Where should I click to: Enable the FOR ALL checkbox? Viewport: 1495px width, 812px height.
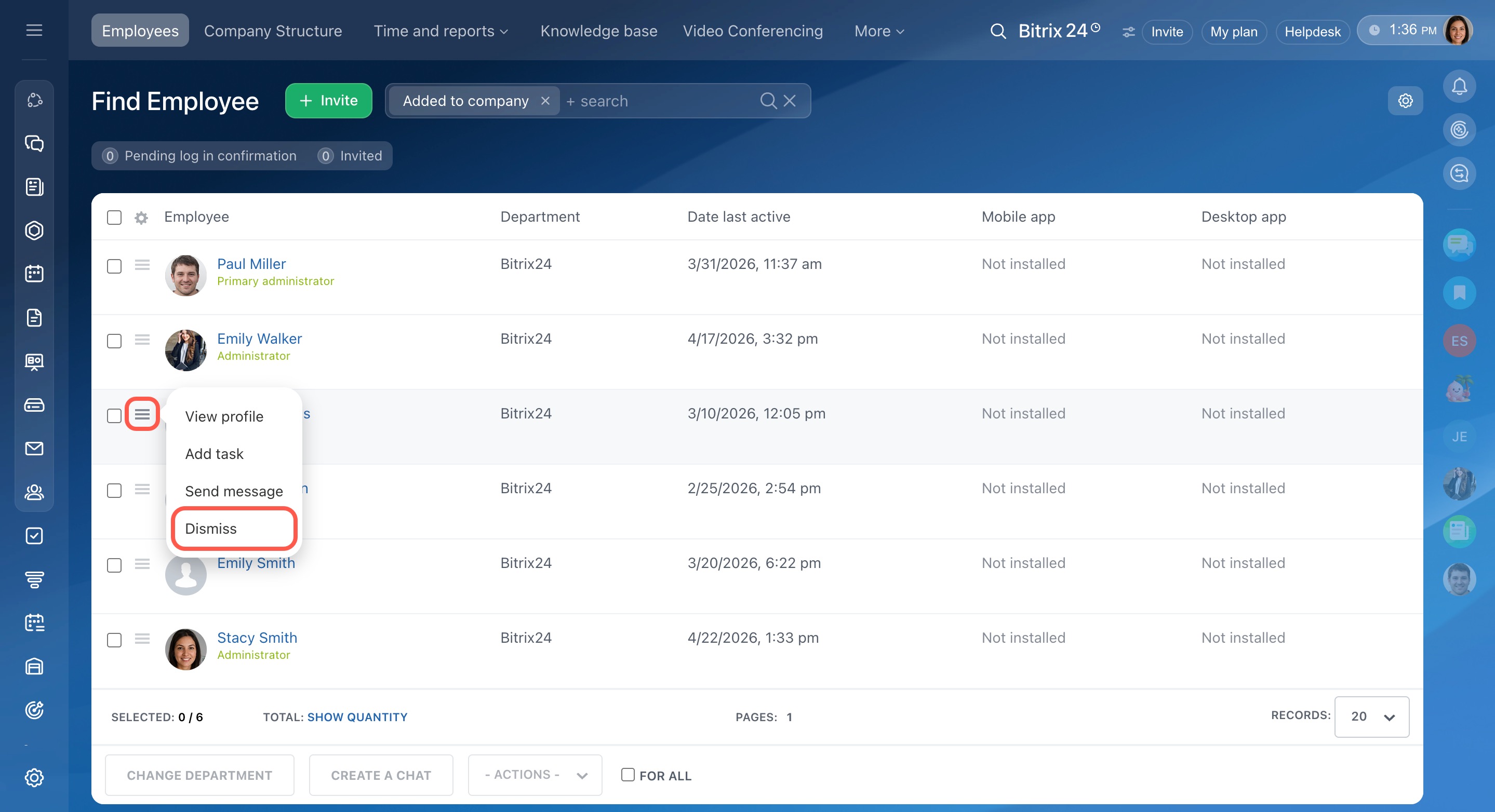628,774
